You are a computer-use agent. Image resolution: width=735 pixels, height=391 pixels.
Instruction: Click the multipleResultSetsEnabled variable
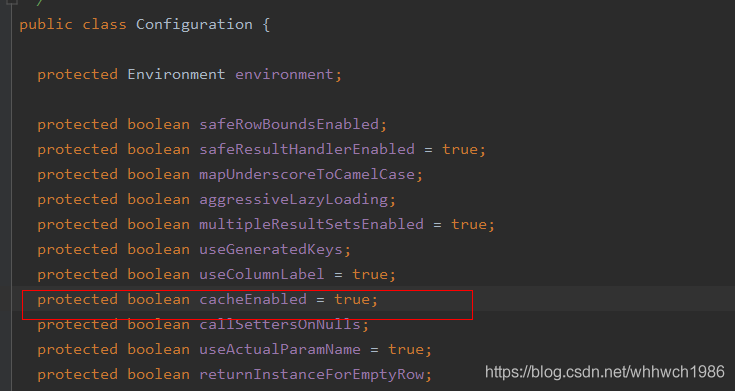pos(311,224)
